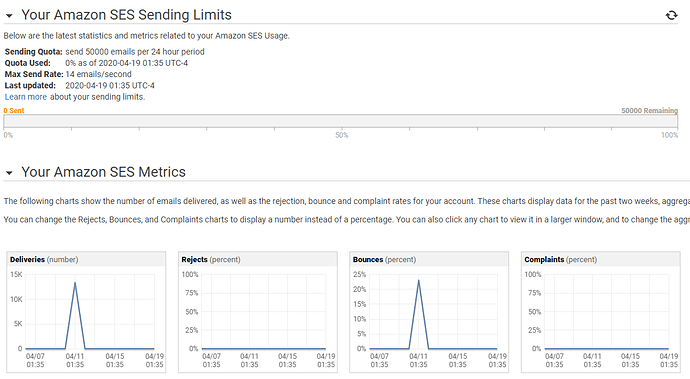Image resolution: width=690 pixels, height=379 pixels.
Task: Collapse Your Amazon SES Metrics section
Action: click(9, 173)
